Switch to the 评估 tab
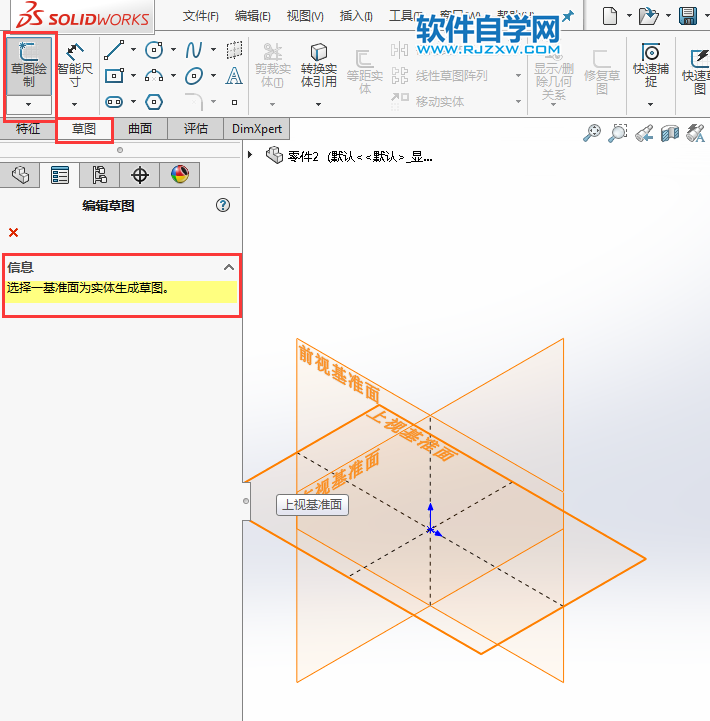710x721 pixels. (196, 128)
